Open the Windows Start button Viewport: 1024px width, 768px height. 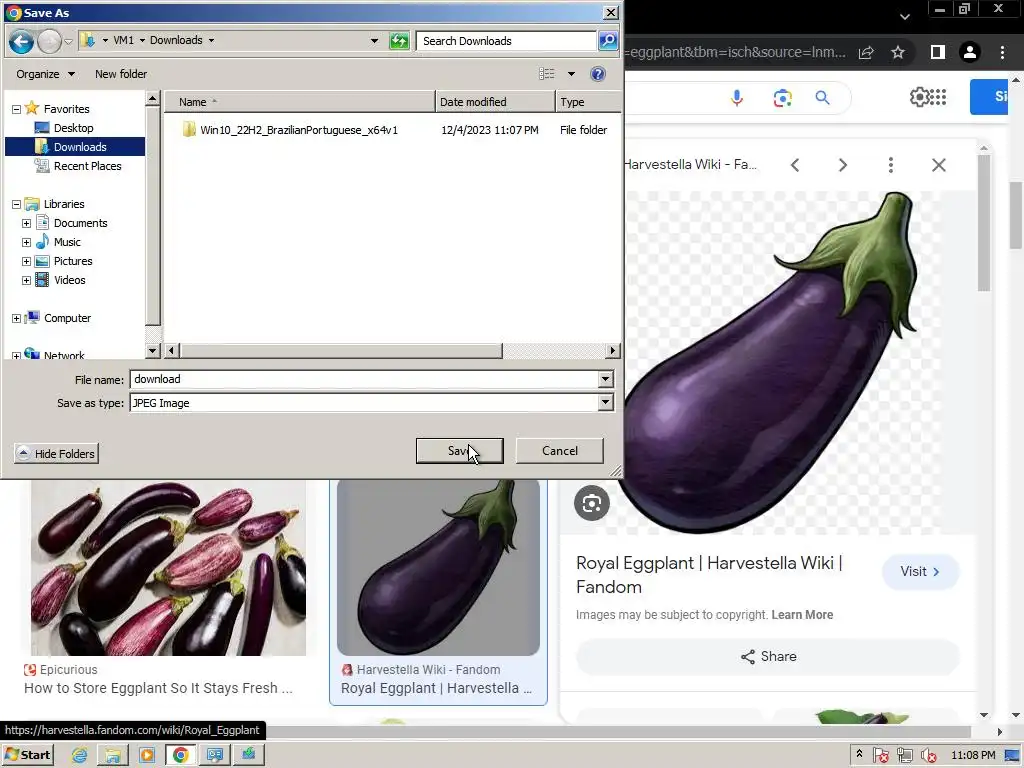coord(28,755)
